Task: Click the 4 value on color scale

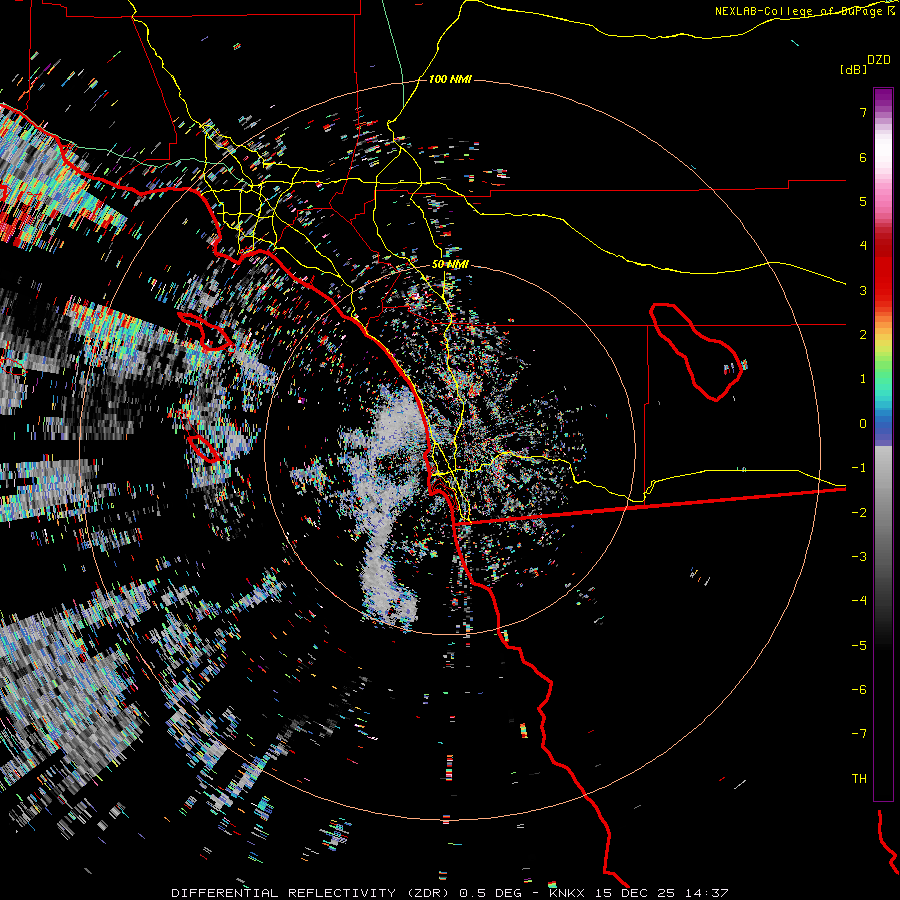Action: click(863, 246)
